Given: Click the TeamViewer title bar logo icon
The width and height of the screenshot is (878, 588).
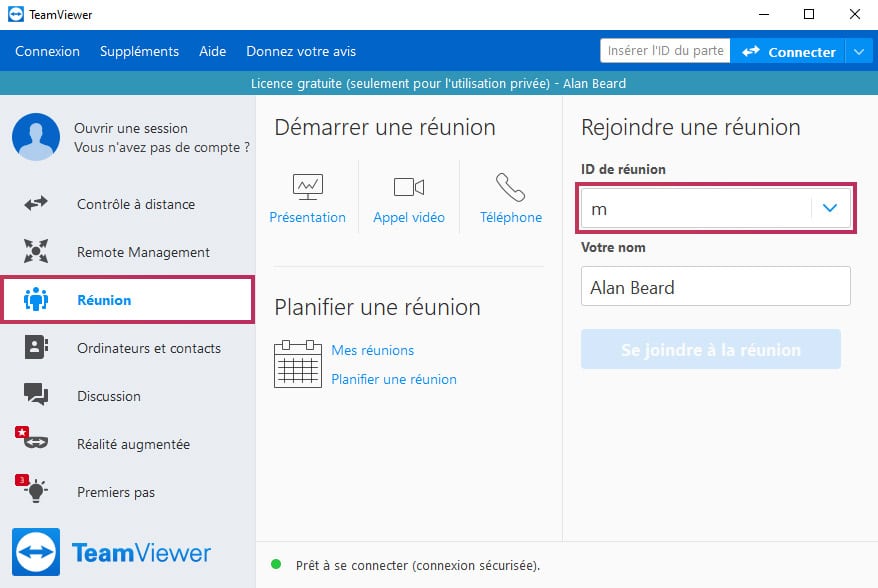Looking at the screenshot, I should coord(16,14).
